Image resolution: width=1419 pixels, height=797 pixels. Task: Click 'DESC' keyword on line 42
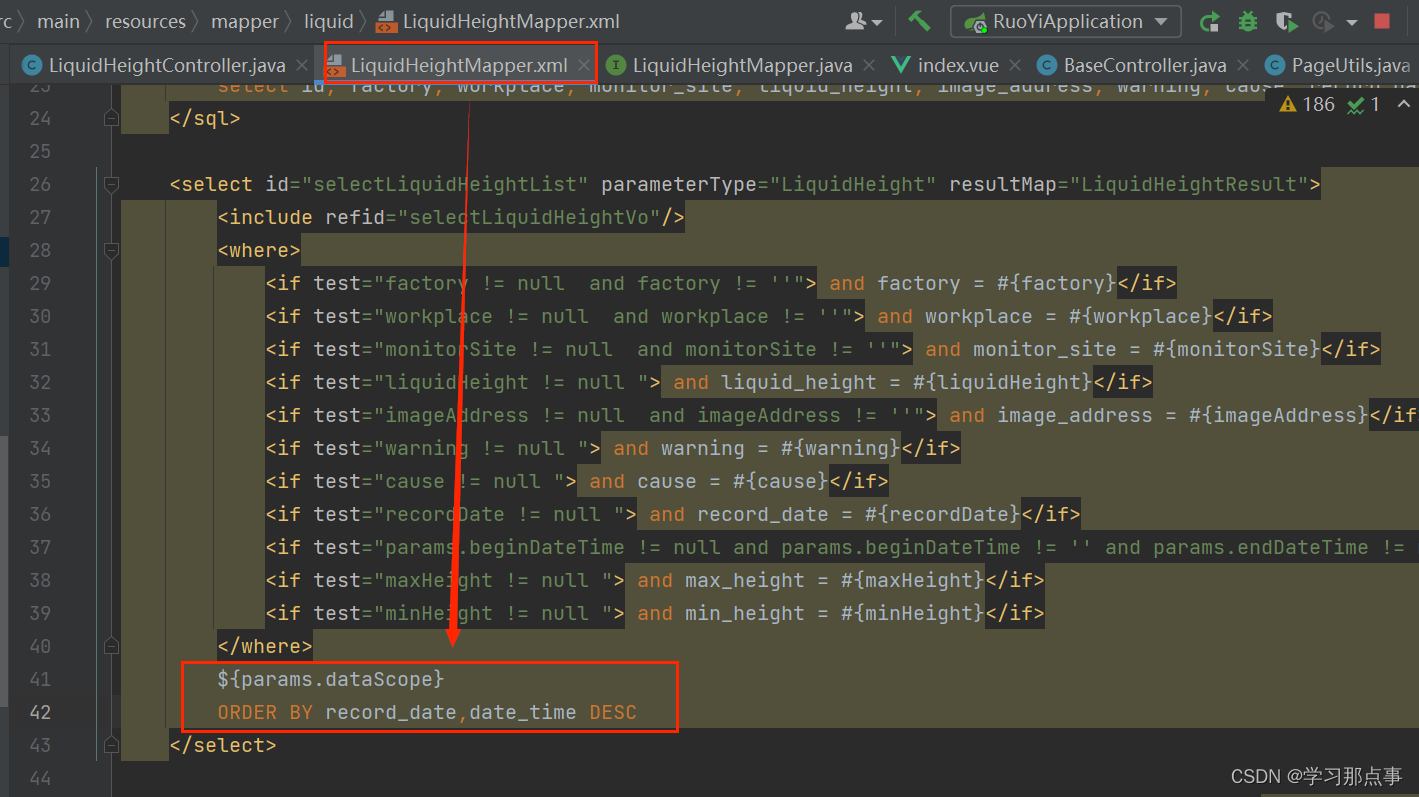coord(613,712)
